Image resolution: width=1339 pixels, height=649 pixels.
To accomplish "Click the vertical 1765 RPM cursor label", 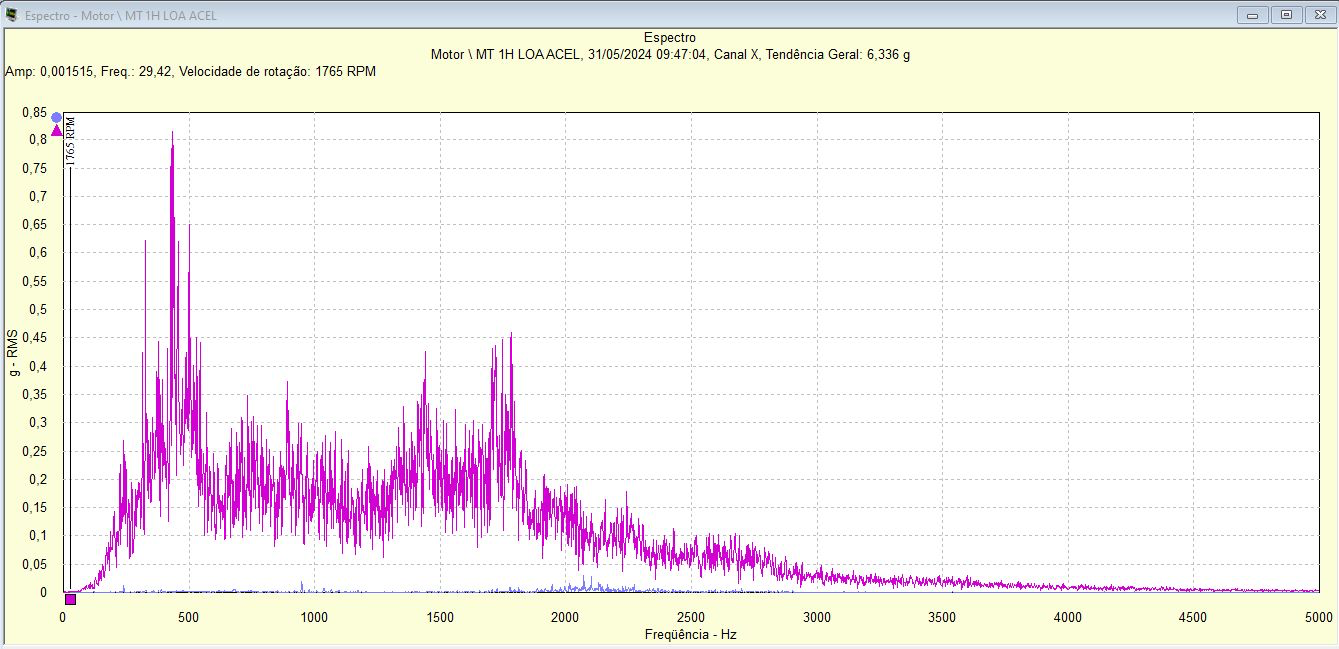I will pos(70,140).
